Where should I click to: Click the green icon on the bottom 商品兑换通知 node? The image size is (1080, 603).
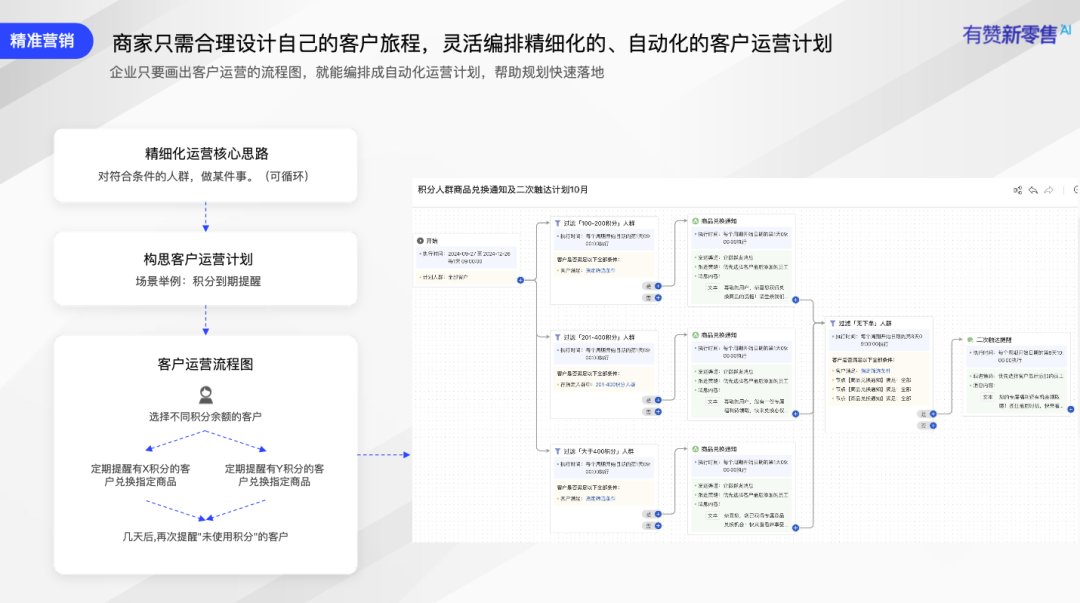click(695, 449)
